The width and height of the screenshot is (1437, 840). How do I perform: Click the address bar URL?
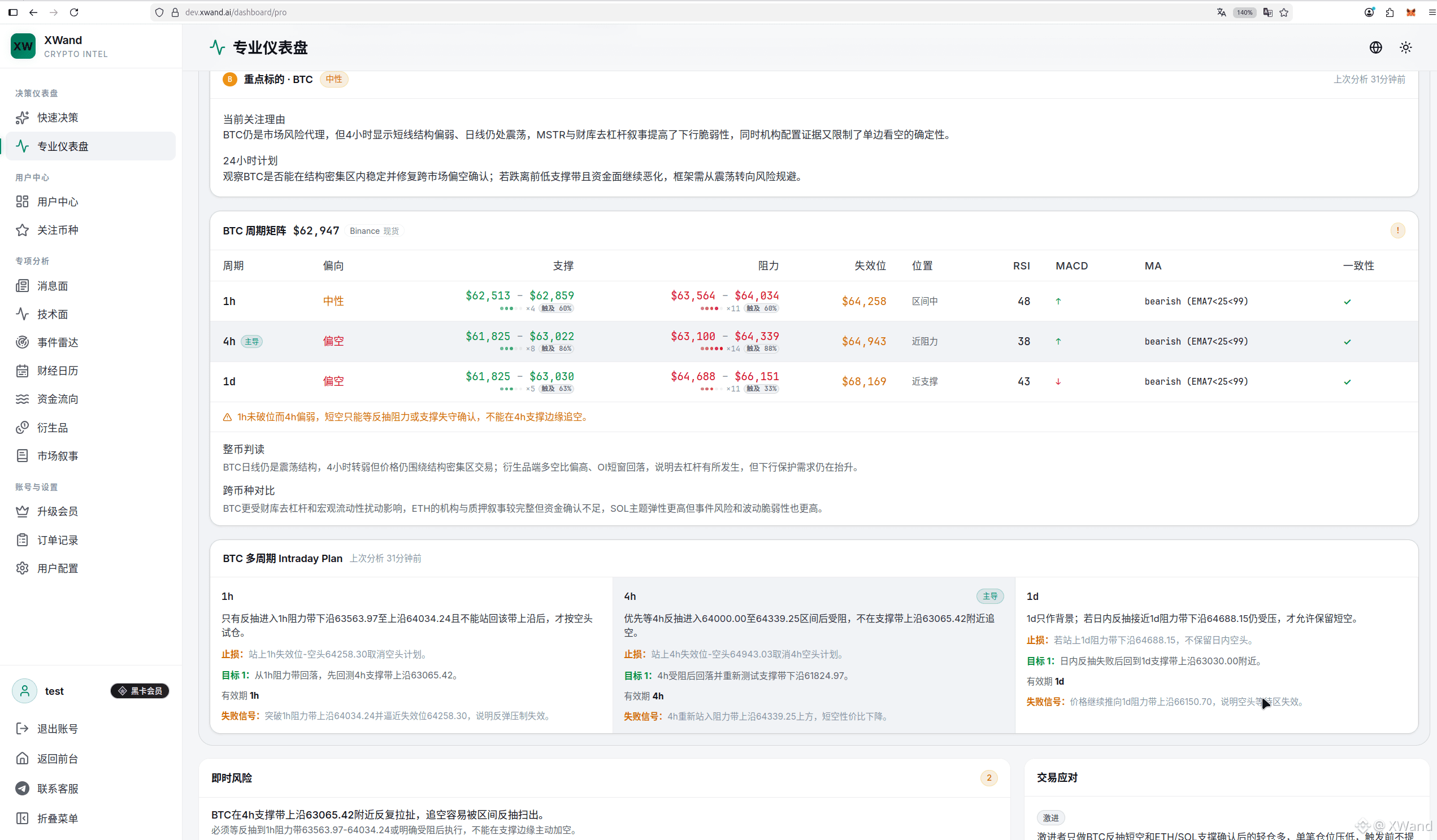(236, 12)
